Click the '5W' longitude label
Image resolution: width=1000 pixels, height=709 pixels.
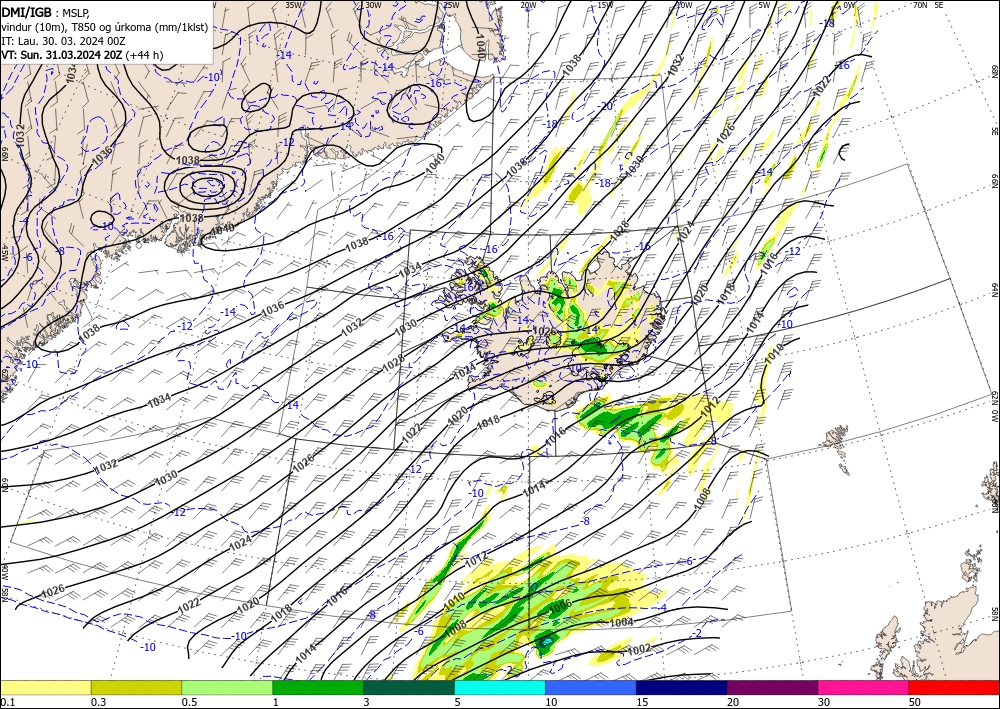click(765, 4)
